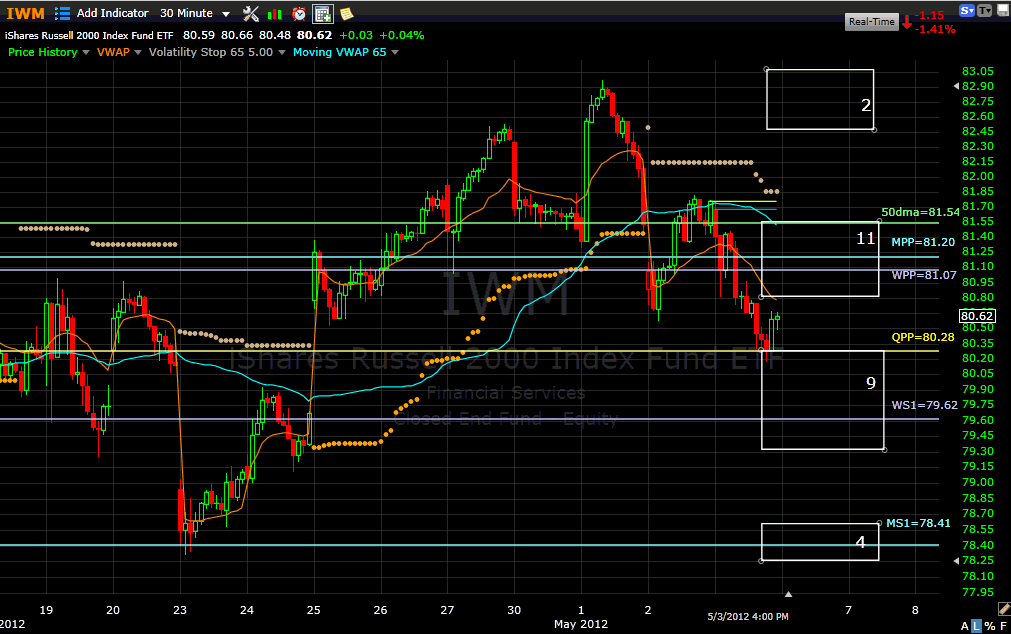This screenshot has height=634, width=1011.
Task: Click the QPP=80.28 pivot label
Action: click(923, 337)
